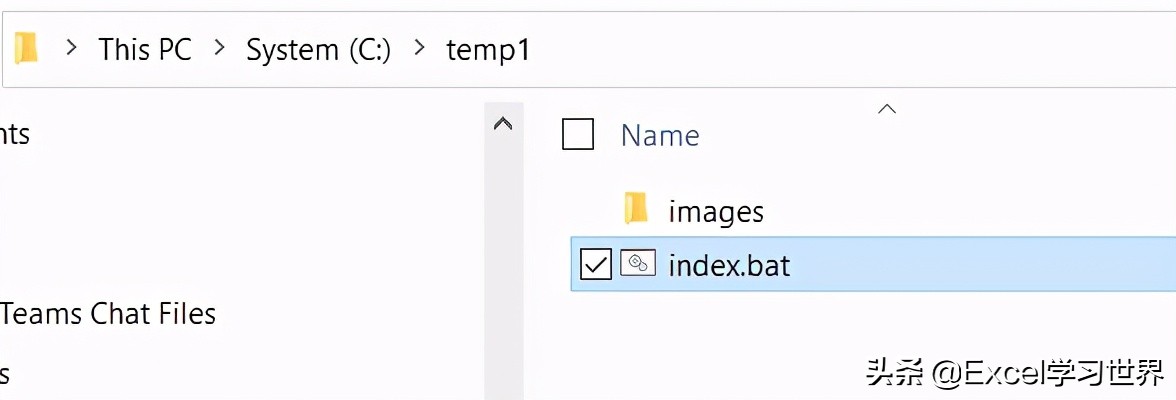Select the temp1 breadcrumb segment
Viewport: 1176px width, 400px height.
(x=487, y=49)
